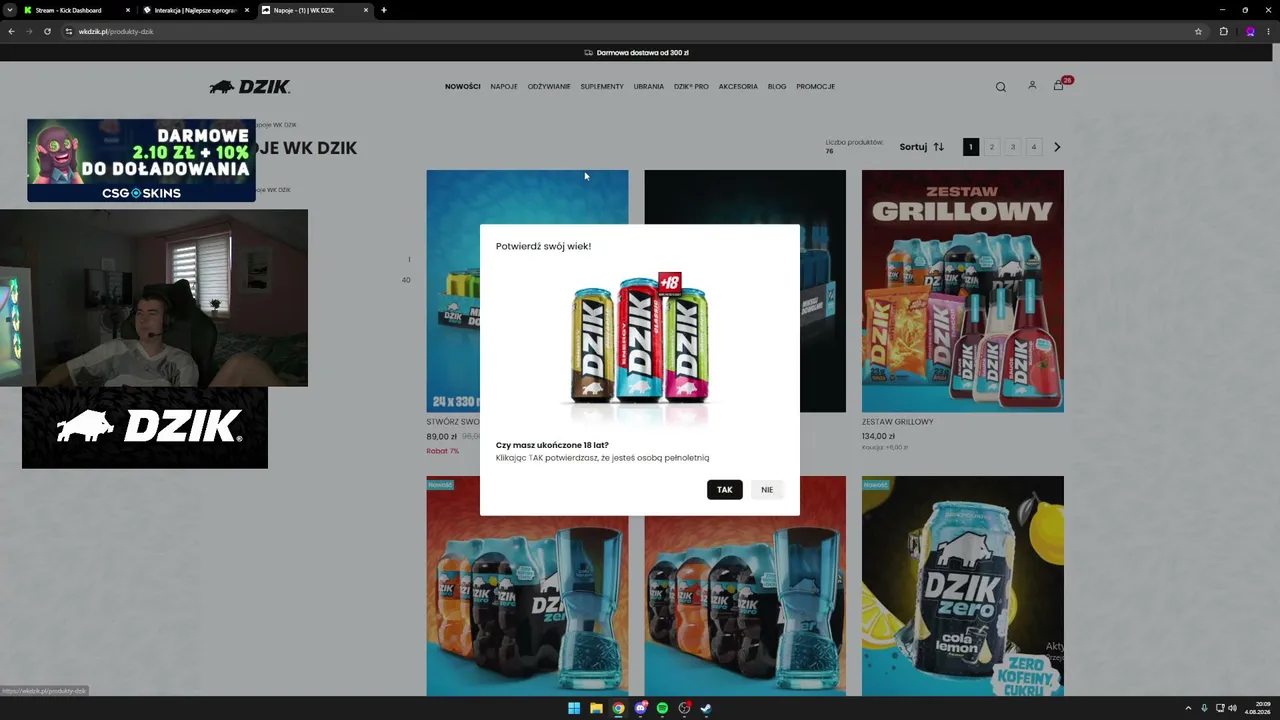
Task: Open Discord from the taskbar
Action: point(641,708)
